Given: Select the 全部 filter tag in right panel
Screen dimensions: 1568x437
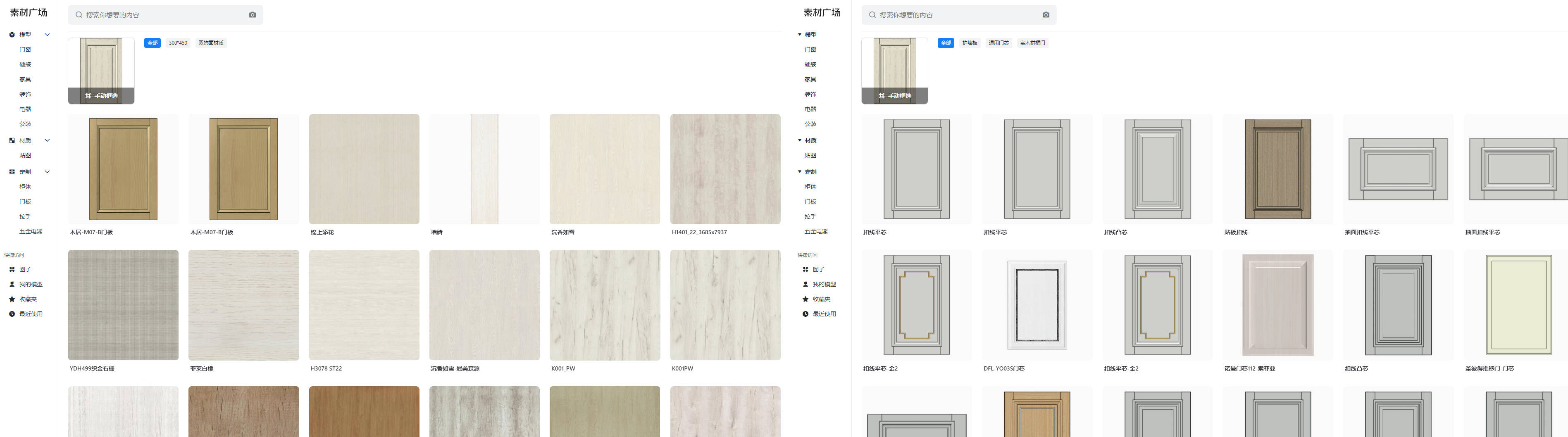Looking at the screenshot, I should pyautogui.click(x=946, y=43).
